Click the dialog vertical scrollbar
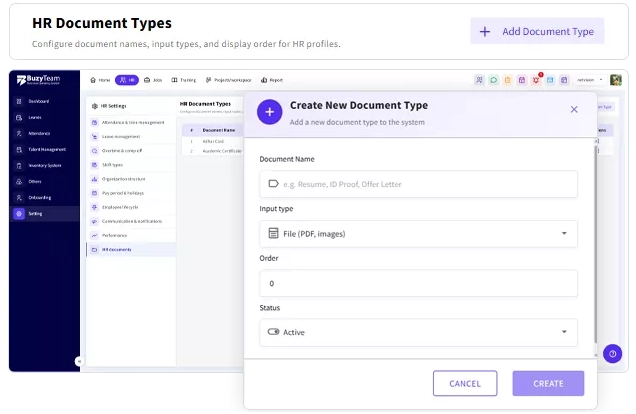Viewport: 636px width, 414px height. pyautogui.click(x=595, y=243)
